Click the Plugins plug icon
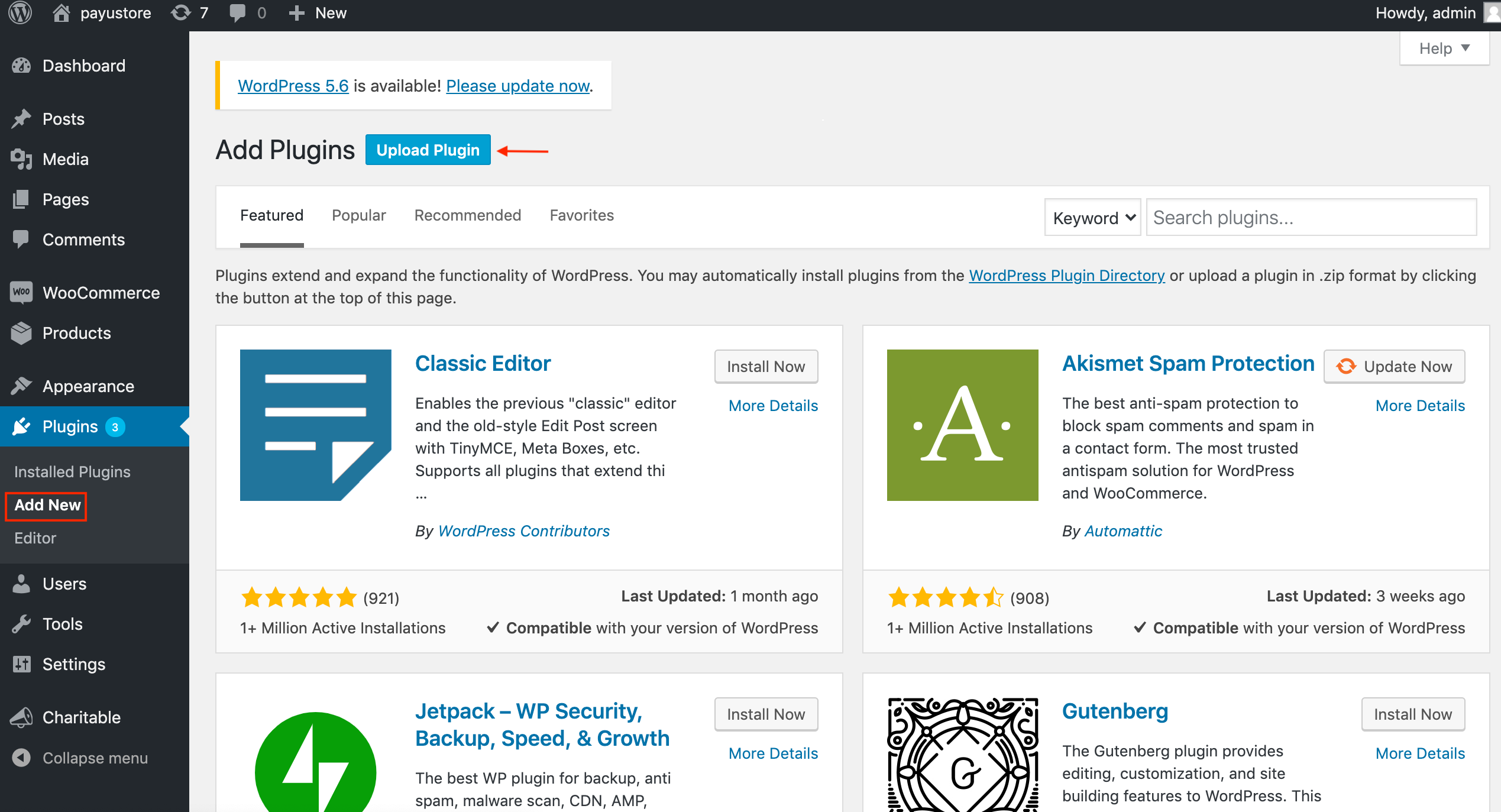The height and width of the screenshot is (812, 1501). click(21, 426)
